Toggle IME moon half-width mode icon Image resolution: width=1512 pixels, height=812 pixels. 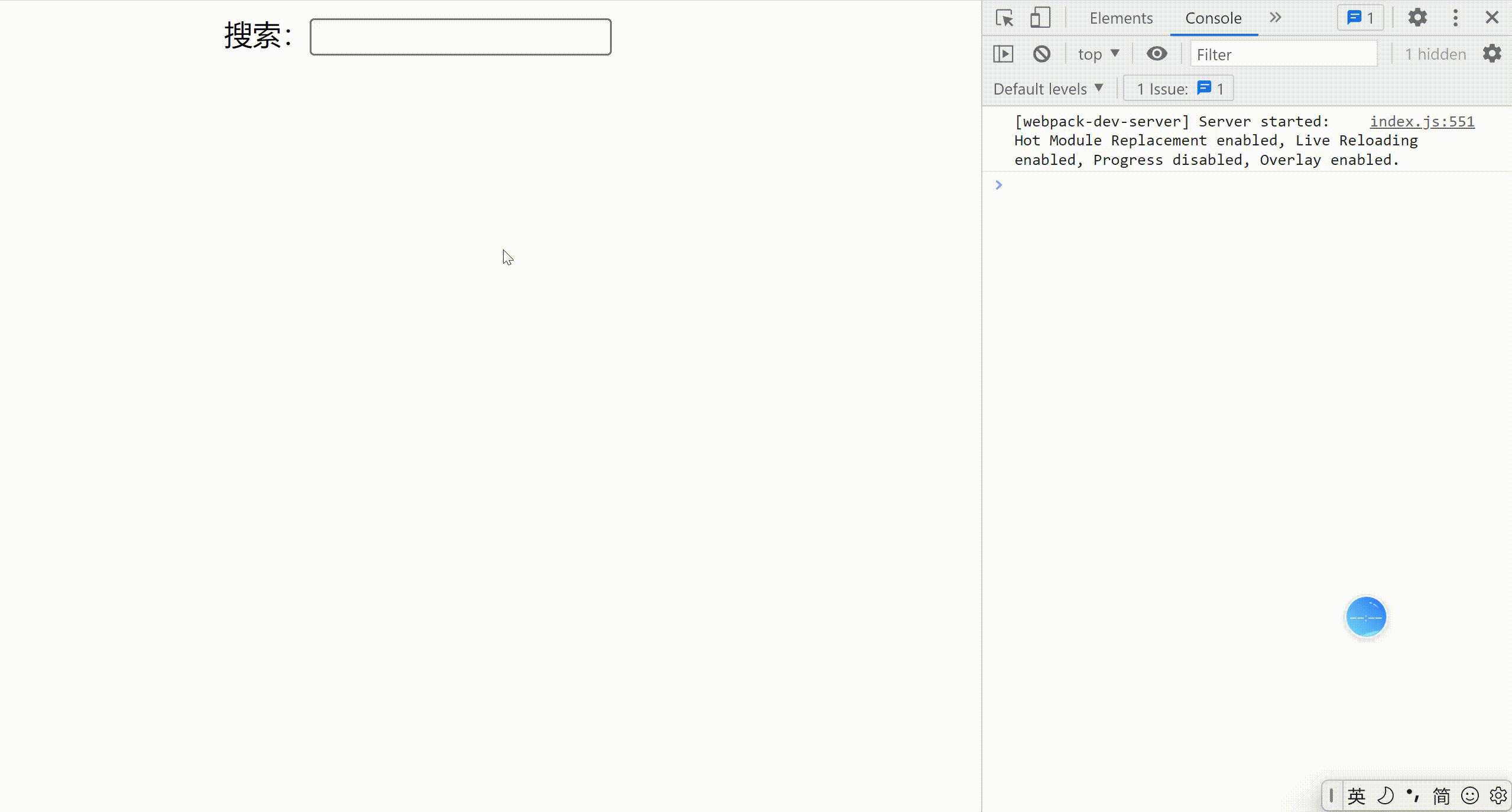(1385, 795)
